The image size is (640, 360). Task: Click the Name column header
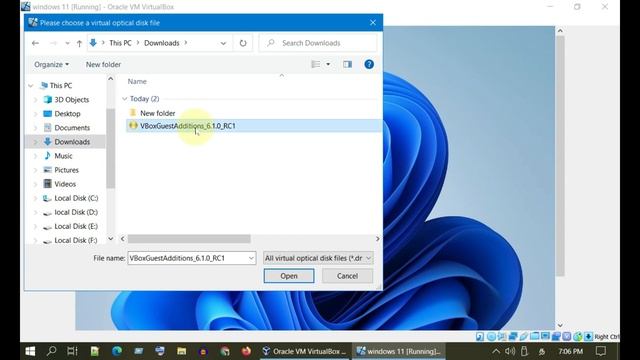(137, 82)
